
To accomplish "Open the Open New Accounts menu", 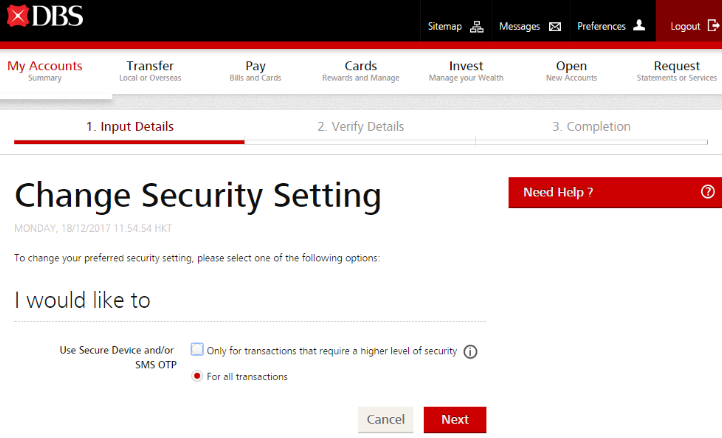I will pos(571,71).
